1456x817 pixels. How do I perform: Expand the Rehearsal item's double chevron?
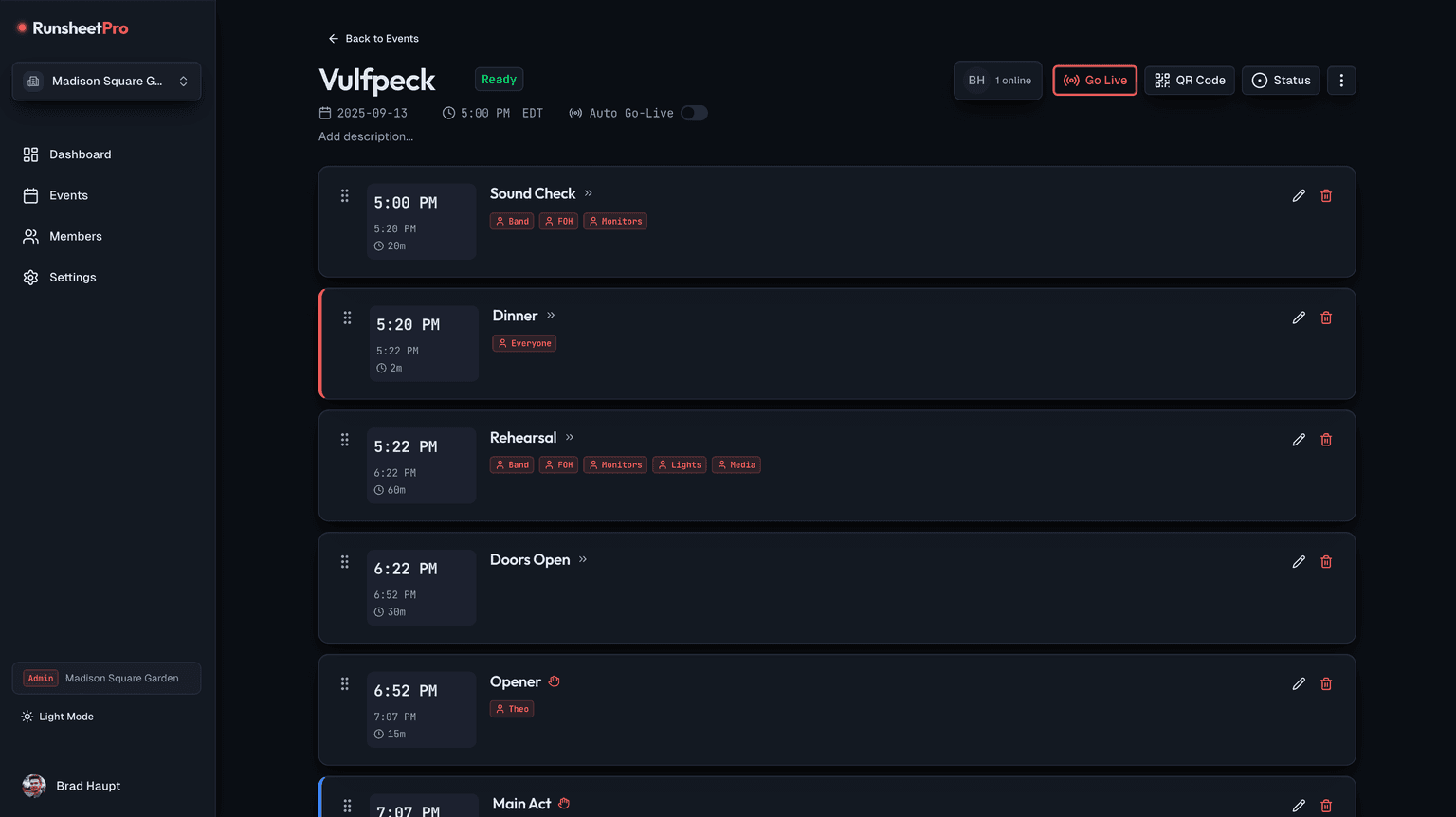click(x=570, y=438)
